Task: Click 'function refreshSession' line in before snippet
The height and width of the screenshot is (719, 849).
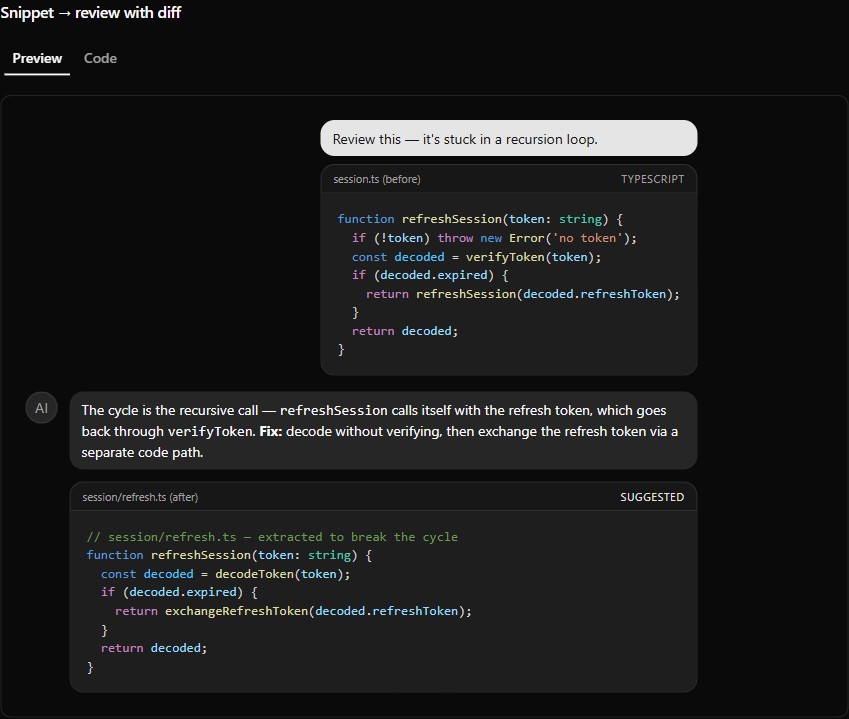Action: pos(480,219)
